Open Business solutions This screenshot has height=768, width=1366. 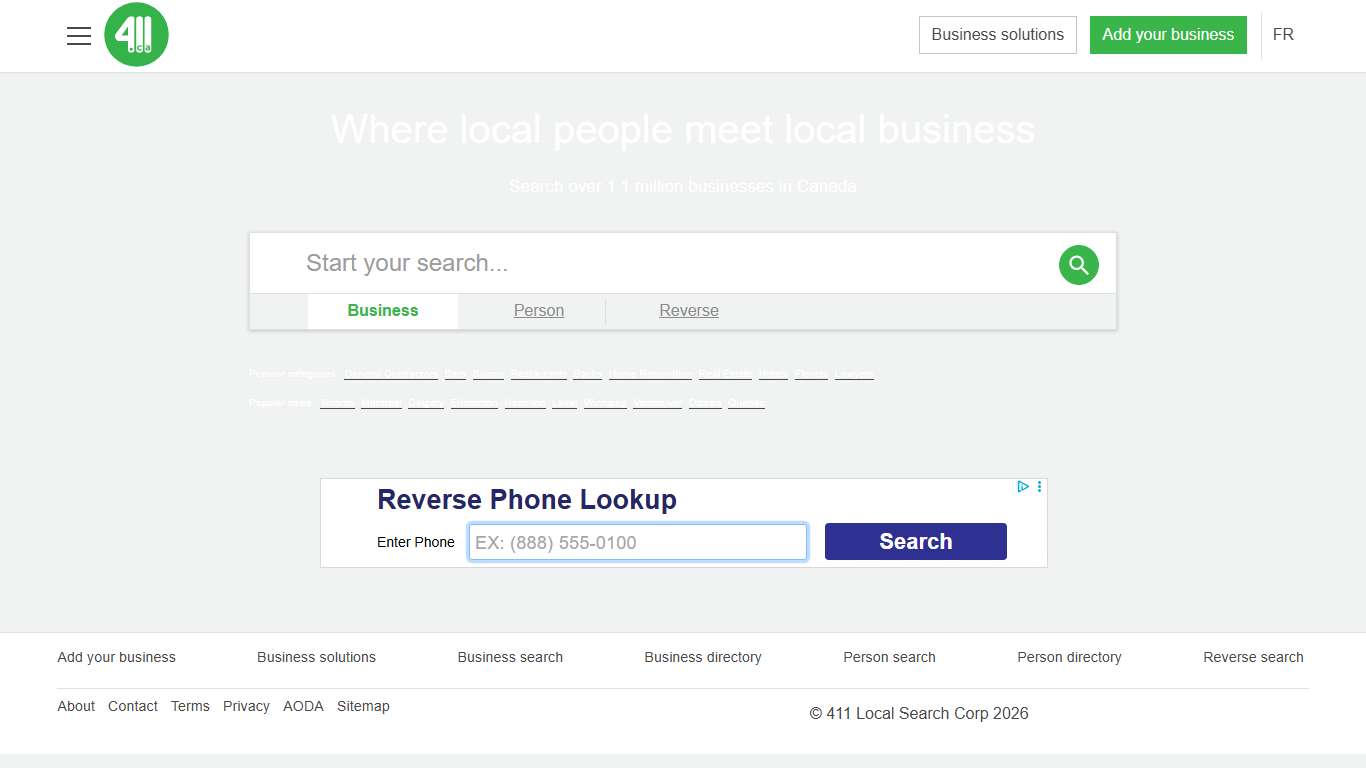996,34
